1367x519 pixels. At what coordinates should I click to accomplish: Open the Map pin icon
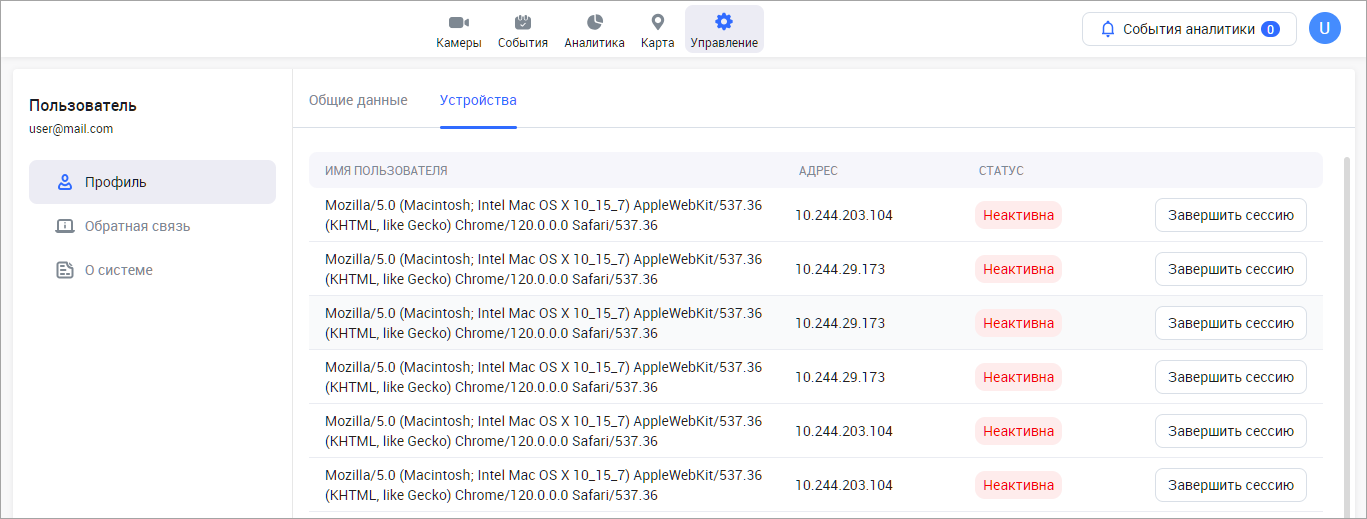657,22
